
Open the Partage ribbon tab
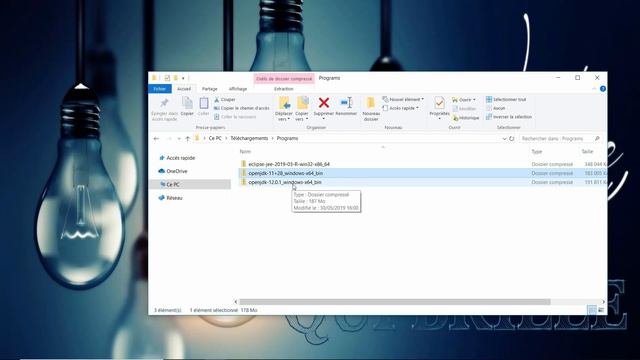pos(209,89)
